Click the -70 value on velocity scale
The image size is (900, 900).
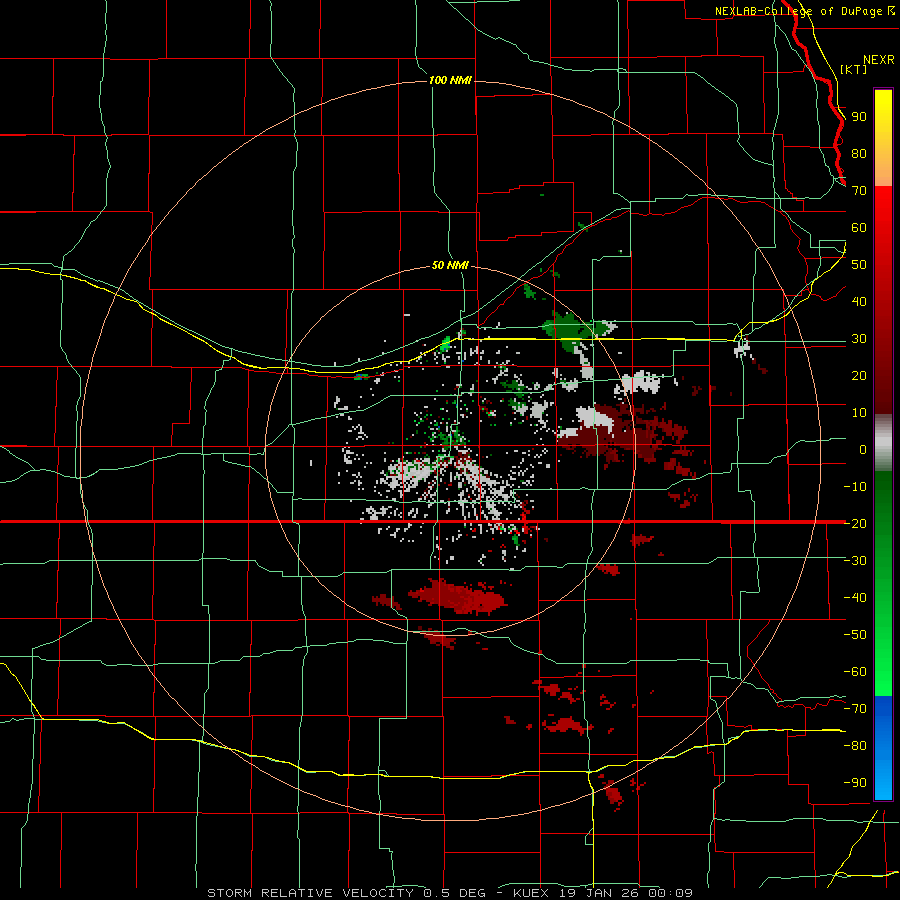point(855,708)
